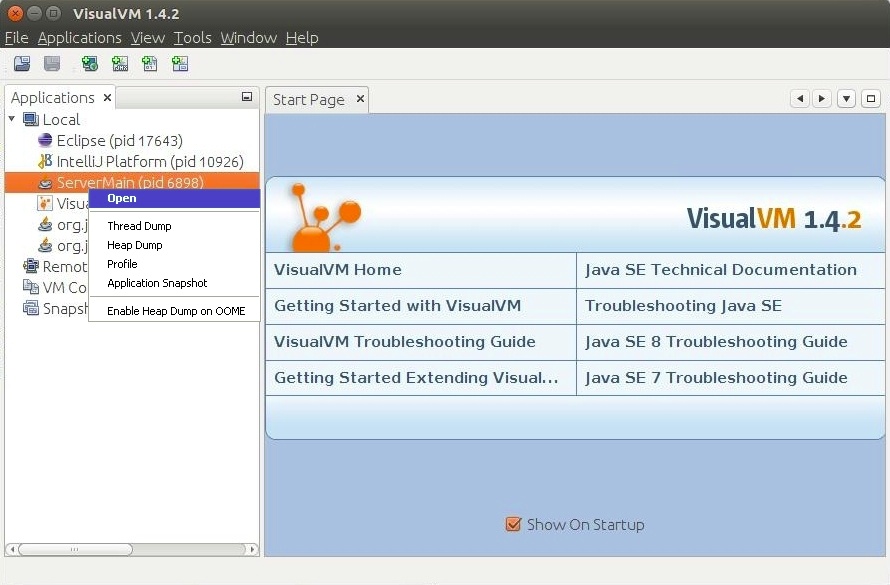This screenshot has width=890, height=585.
Task: Open the Window menu
Action: pyautogui.click(x=249, y=37)
